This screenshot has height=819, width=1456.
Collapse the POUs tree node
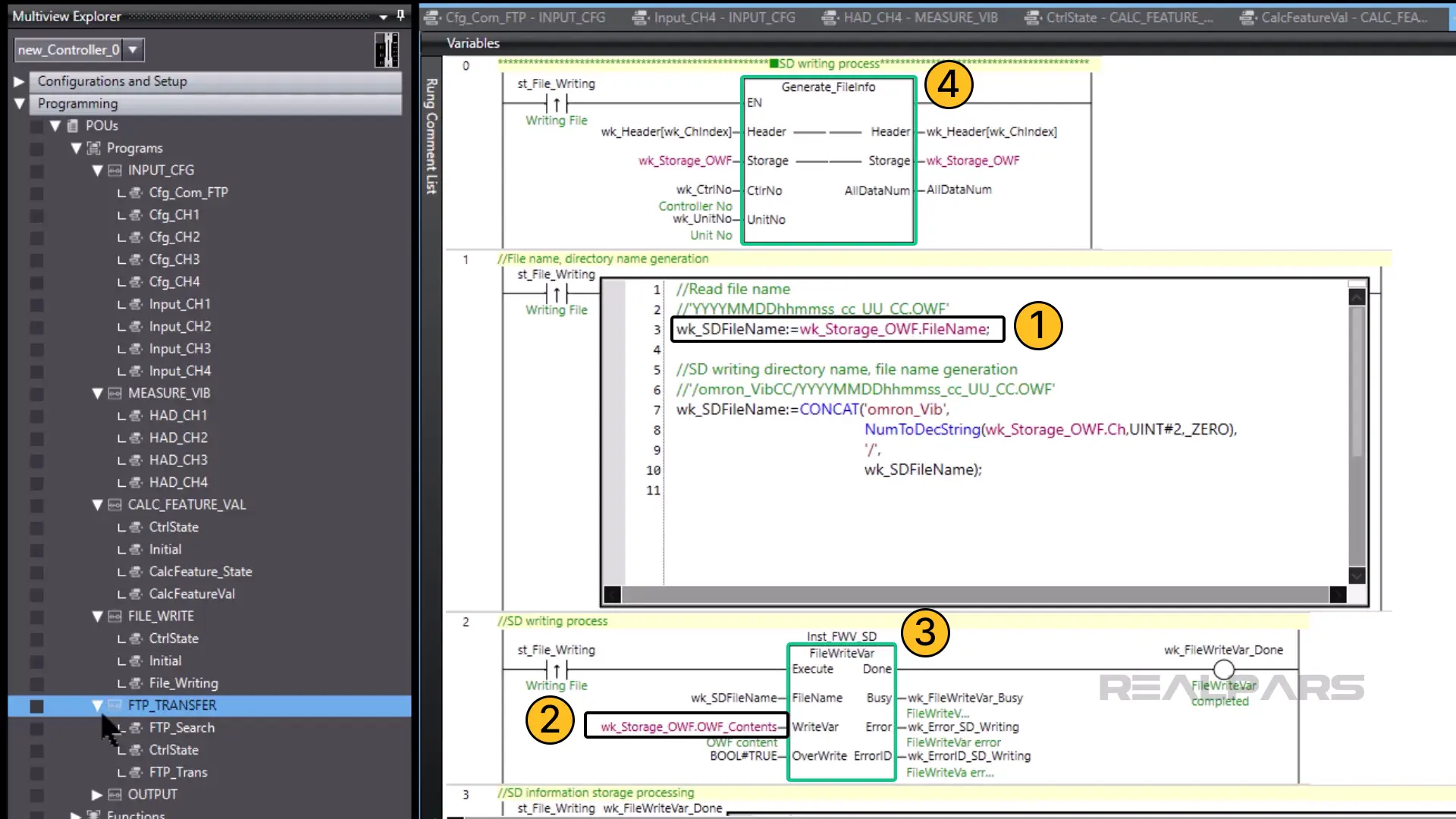tap(55, 126)
